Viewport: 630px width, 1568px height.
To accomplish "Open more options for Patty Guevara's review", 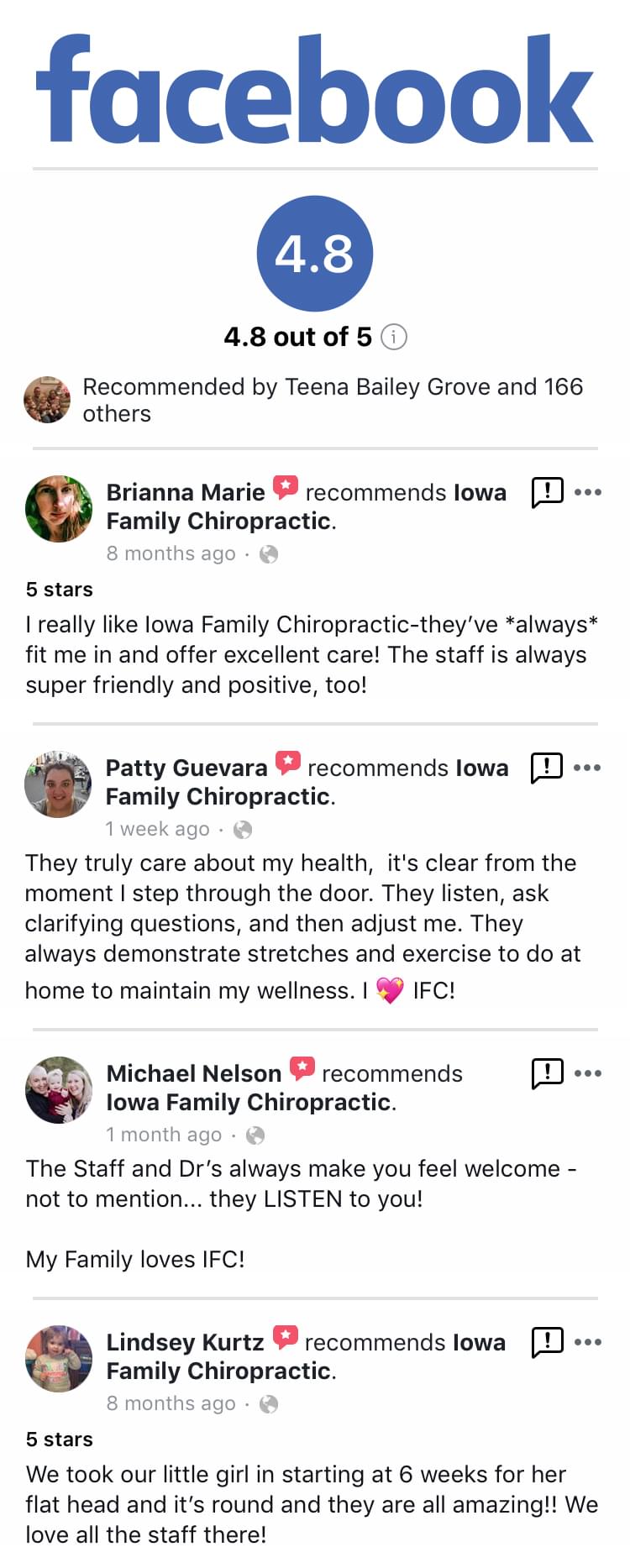I will pos(587,768).
